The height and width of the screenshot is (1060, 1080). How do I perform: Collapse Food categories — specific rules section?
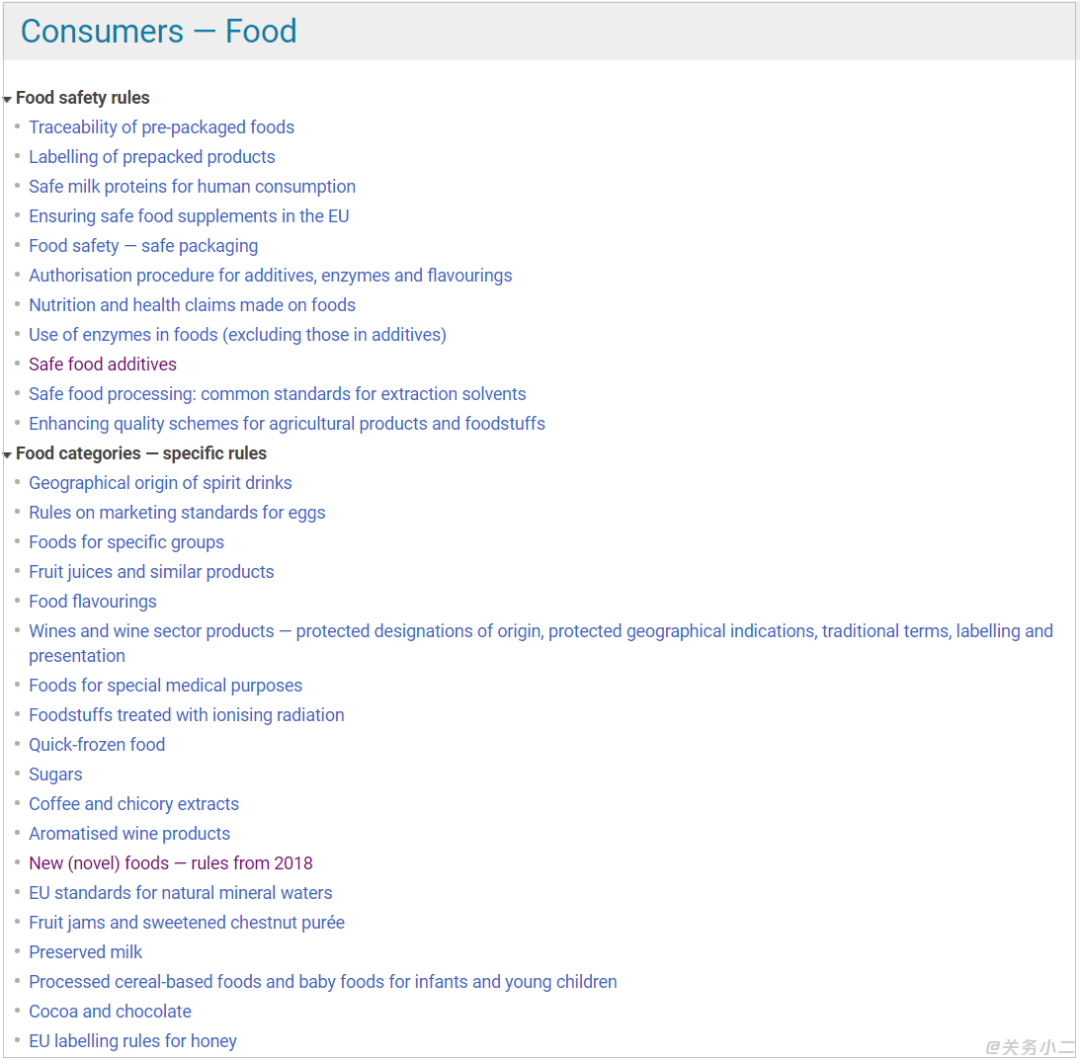point(8,455)
